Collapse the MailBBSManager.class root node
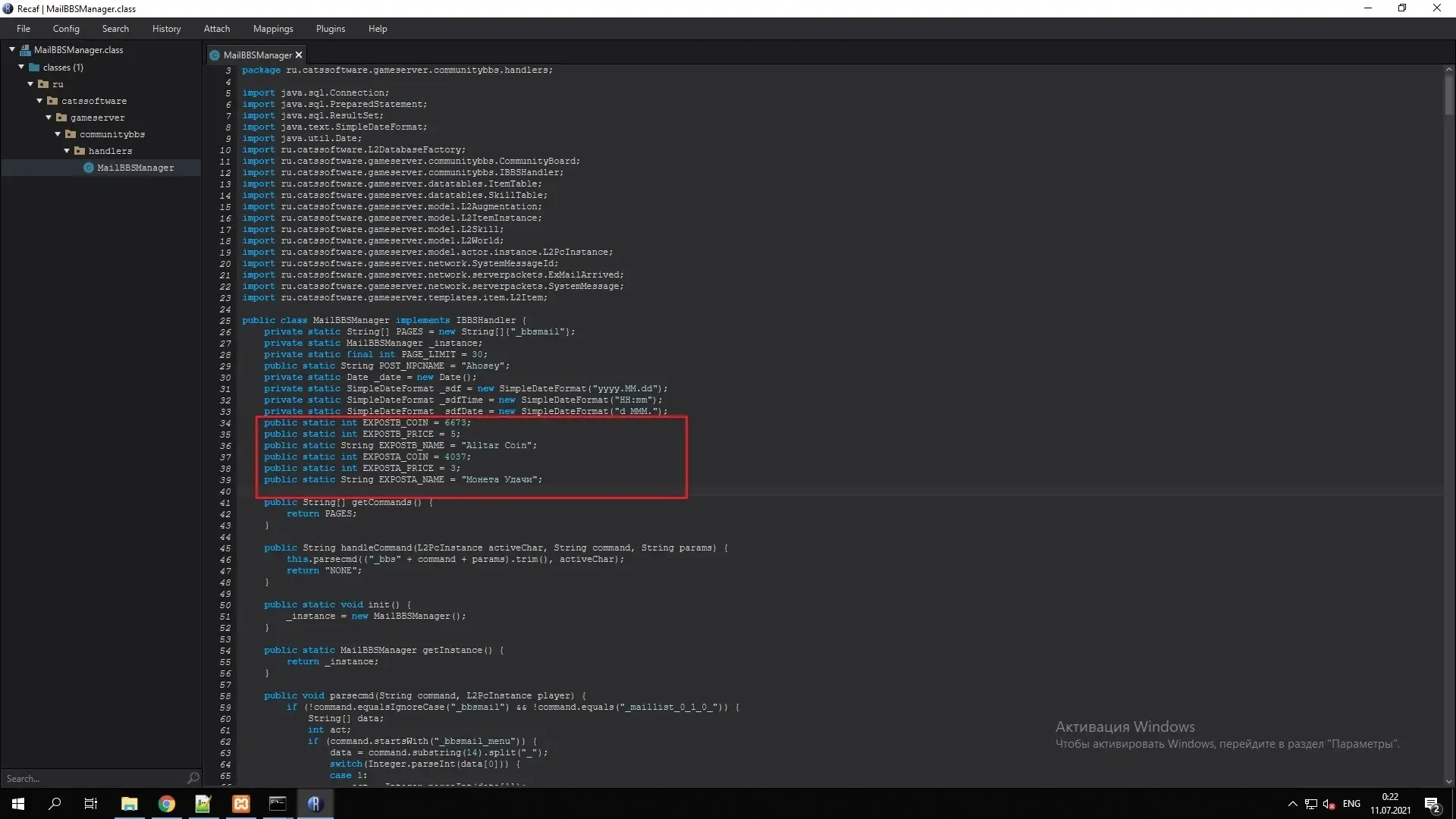 tap(12, 50)
